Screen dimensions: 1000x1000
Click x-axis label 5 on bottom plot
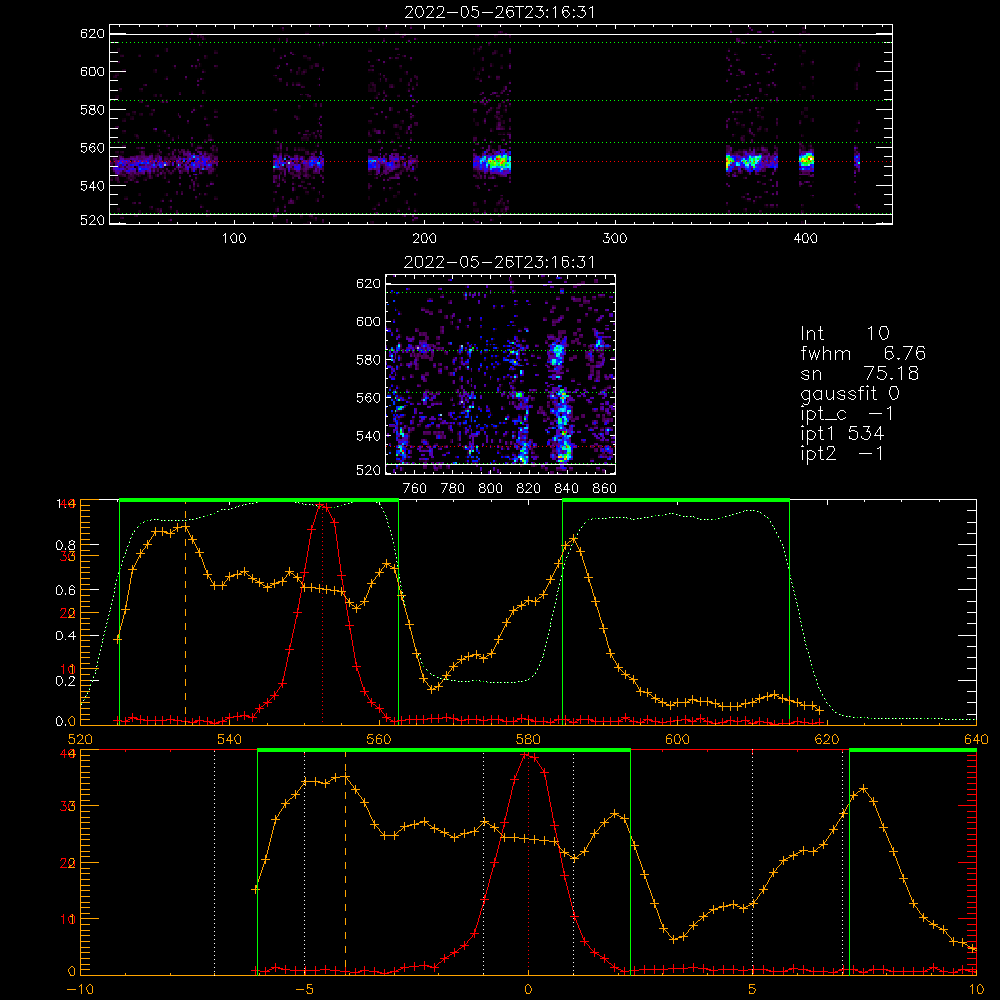(752, 989)
